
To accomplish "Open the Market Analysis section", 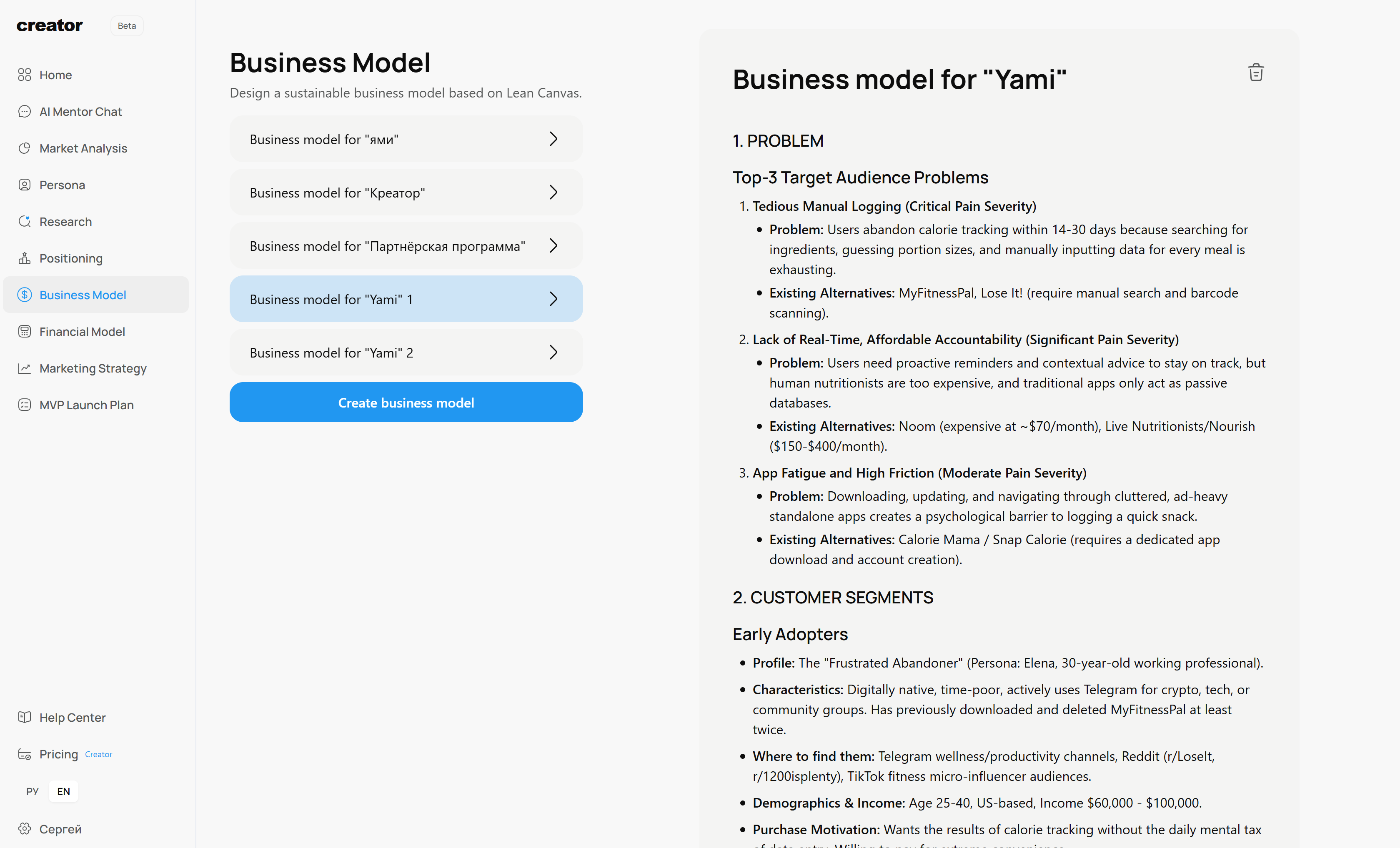I will [83, 148].
